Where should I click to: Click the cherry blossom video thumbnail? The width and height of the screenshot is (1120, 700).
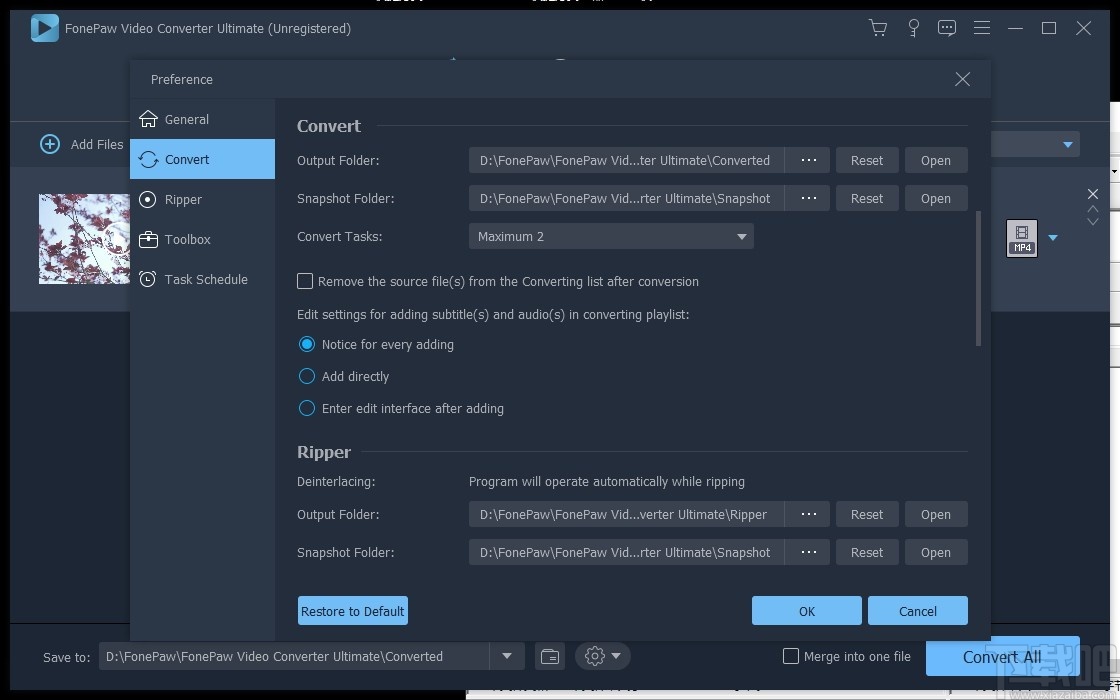click(83, 238)
